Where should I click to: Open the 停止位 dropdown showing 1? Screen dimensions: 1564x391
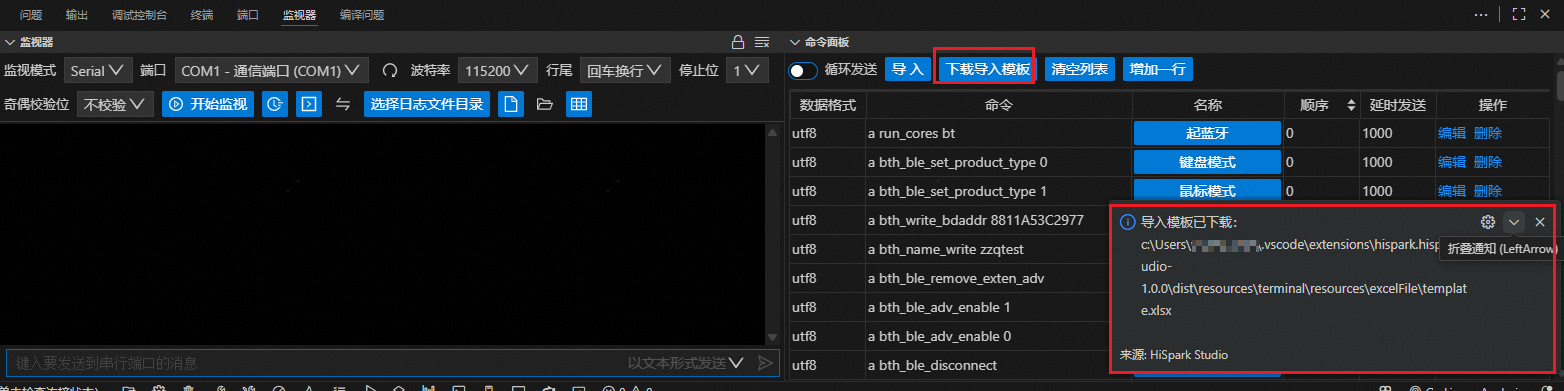(747, 71)
